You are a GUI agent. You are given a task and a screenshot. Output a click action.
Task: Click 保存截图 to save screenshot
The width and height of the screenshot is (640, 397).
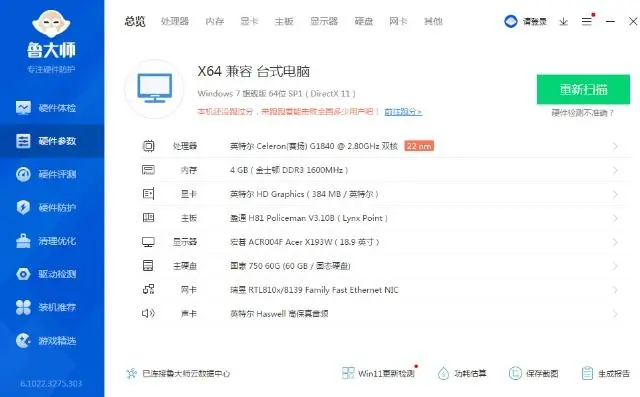[533, 373]
